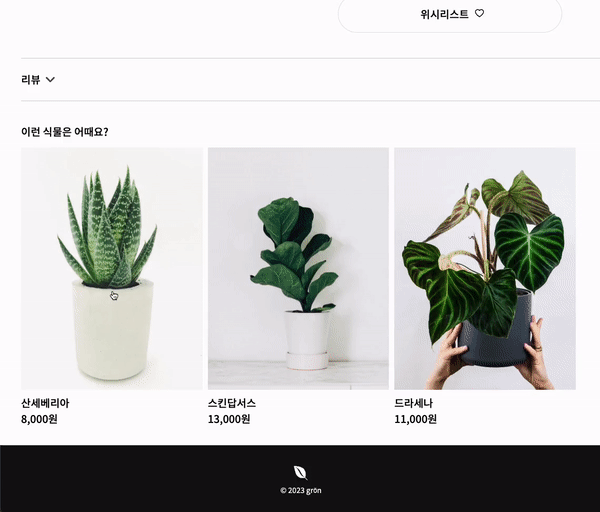Image resolution: width=600 pixels, height=512 pixels.
Task: Click the heart icon next to 위시리스트
Action: (479, 13)
